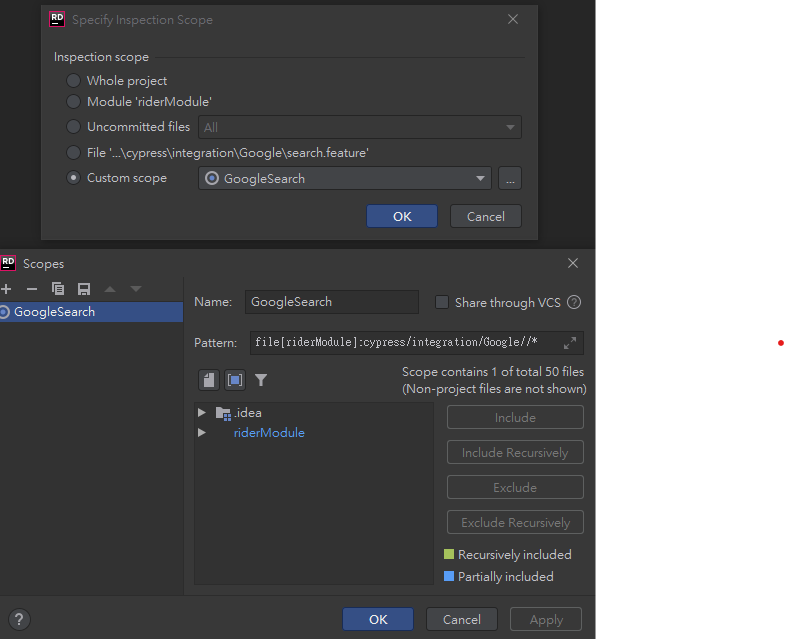Viewport: 785px width, 639px height.
Task: Open the GoogleSearch custom scope dropdown
Action: [x=345, y=179]
